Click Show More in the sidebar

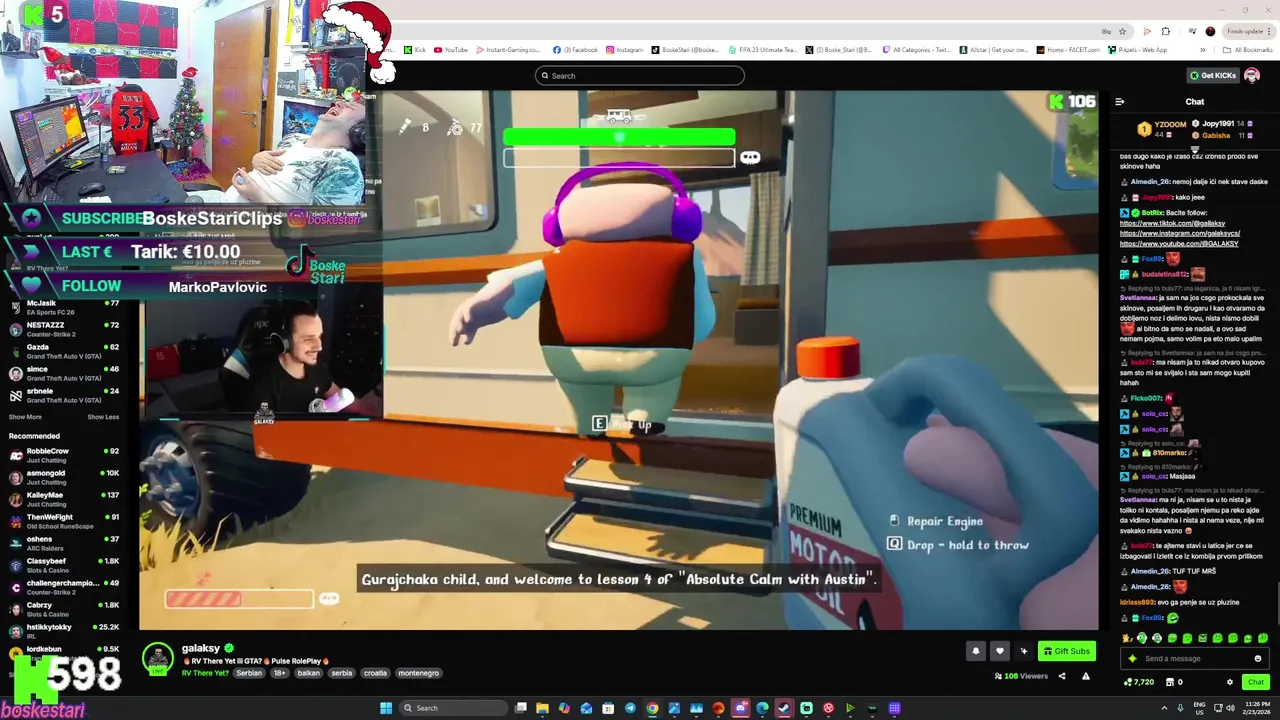click(x=25, y=417)
